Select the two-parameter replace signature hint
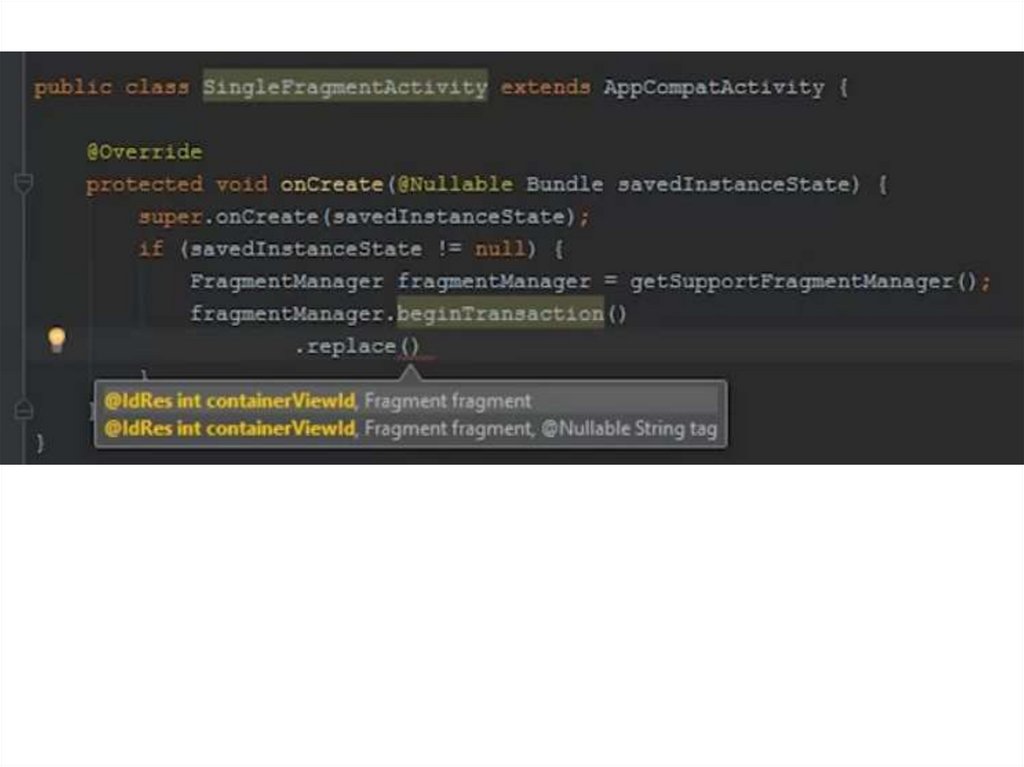Image resolution: width=1024 pixels, height=767 pixels. (318, 401)
